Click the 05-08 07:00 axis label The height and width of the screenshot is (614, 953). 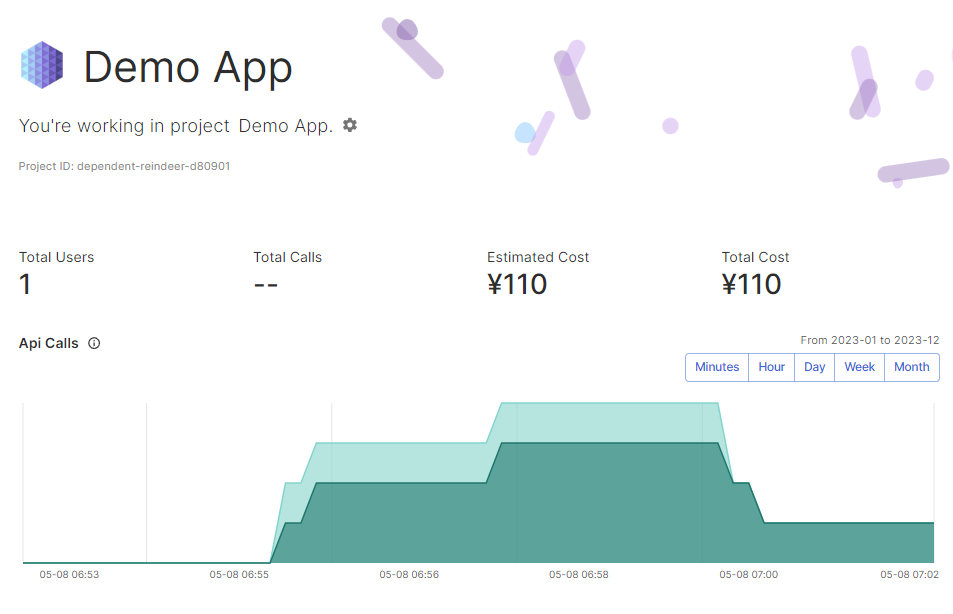(749, 575)
